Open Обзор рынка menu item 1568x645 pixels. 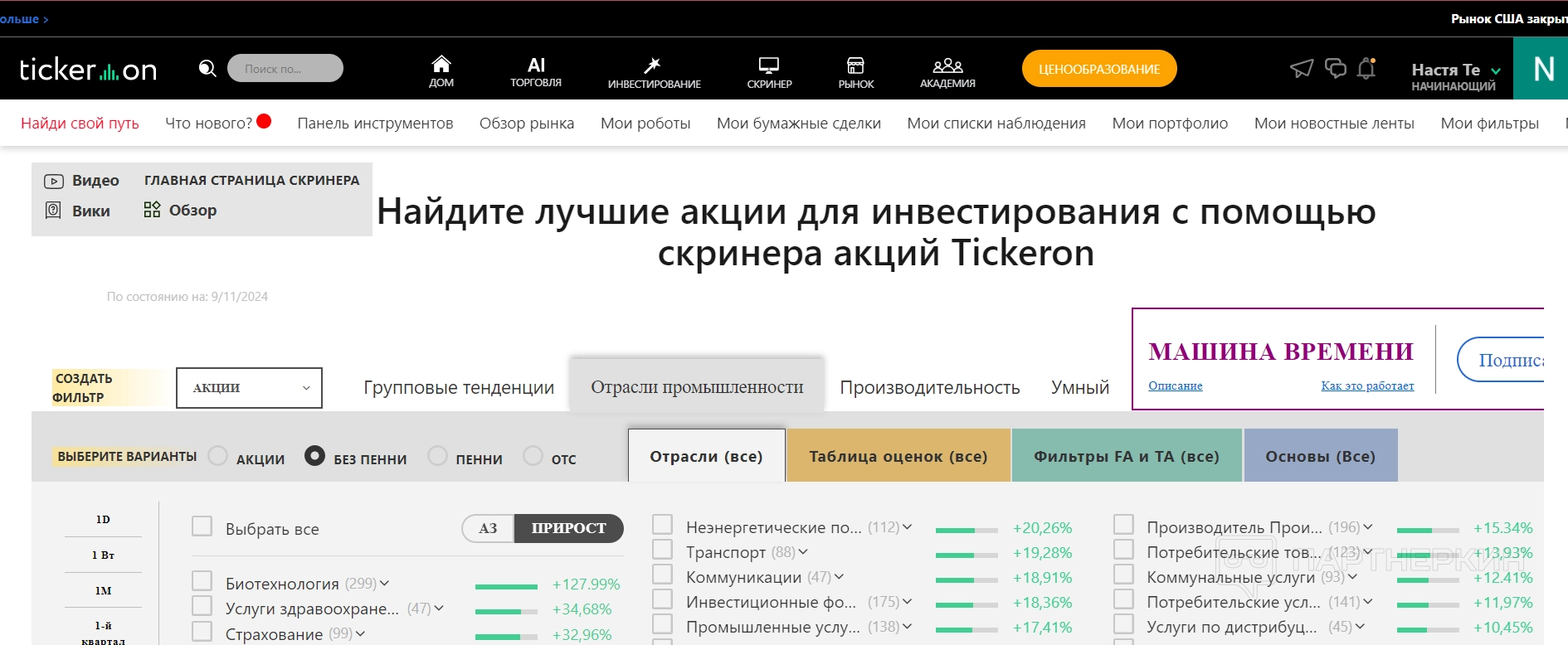(x=527, y=124)
